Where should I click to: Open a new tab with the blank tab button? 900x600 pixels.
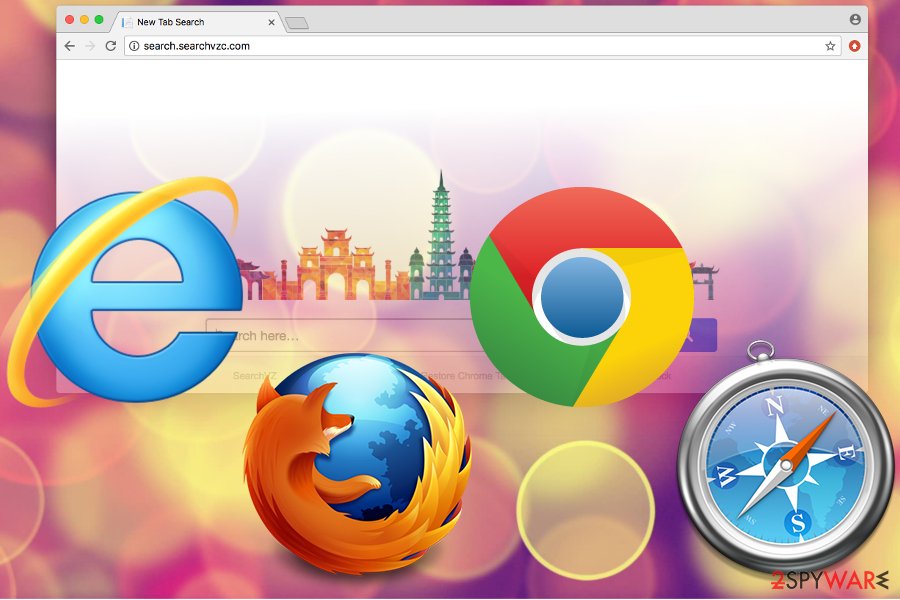coord(297,23)
